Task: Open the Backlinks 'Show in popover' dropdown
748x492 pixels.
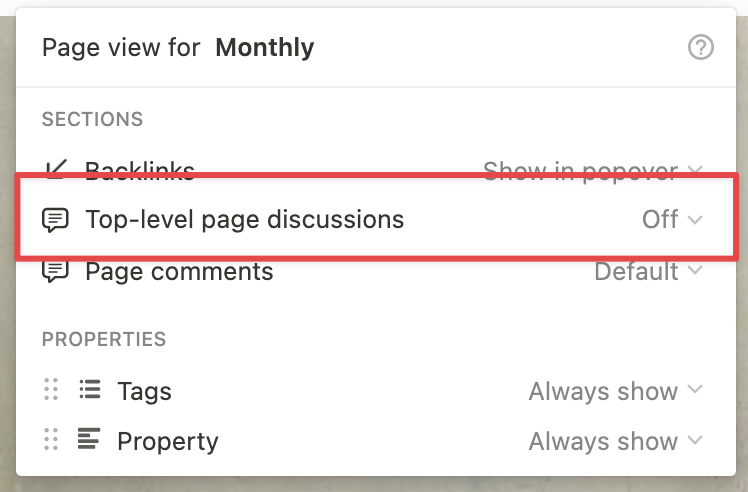Action: [x=593, y=172]
